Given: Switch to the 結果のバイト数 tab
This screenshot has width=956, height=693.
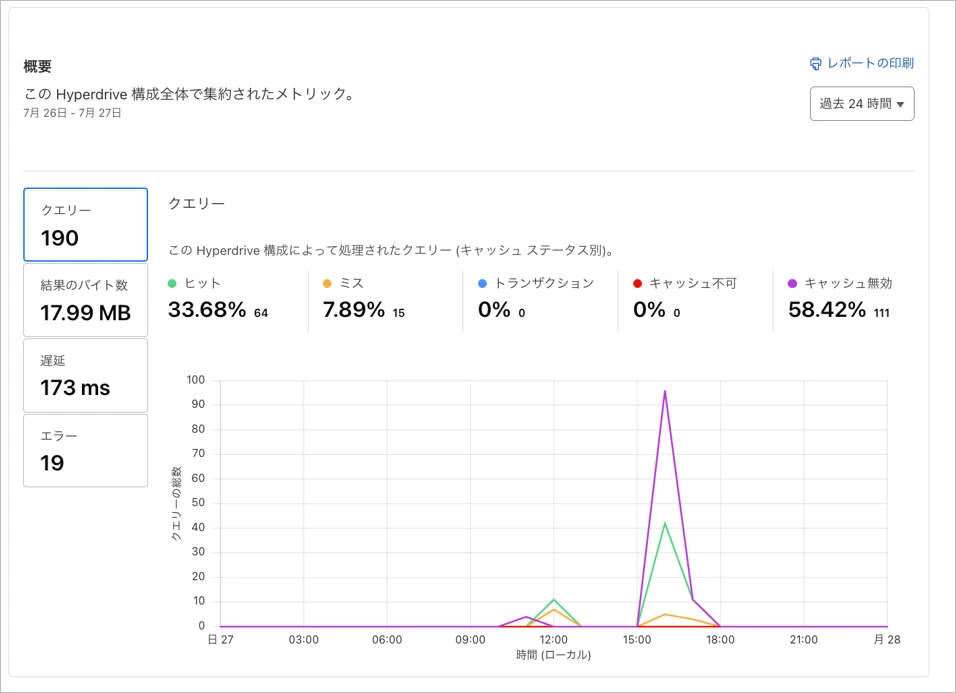Looking at the screenshot, I should (86, 300).
